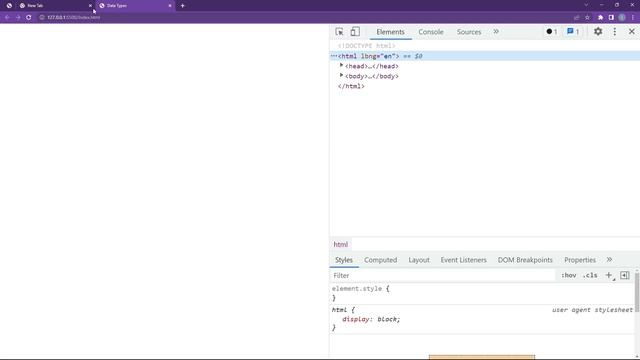The width and height of the screenshot is (640, 360).
Task: Open the browser three-dot menu
Action: pos(633,17)
